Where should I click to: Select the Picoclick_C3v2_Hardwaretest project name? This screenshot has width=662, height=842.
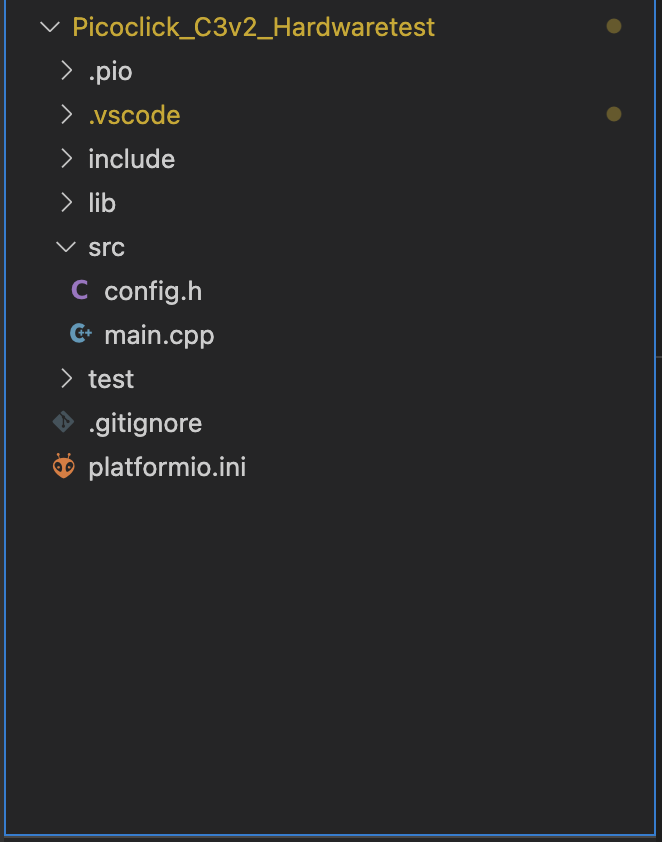(253, 27)
